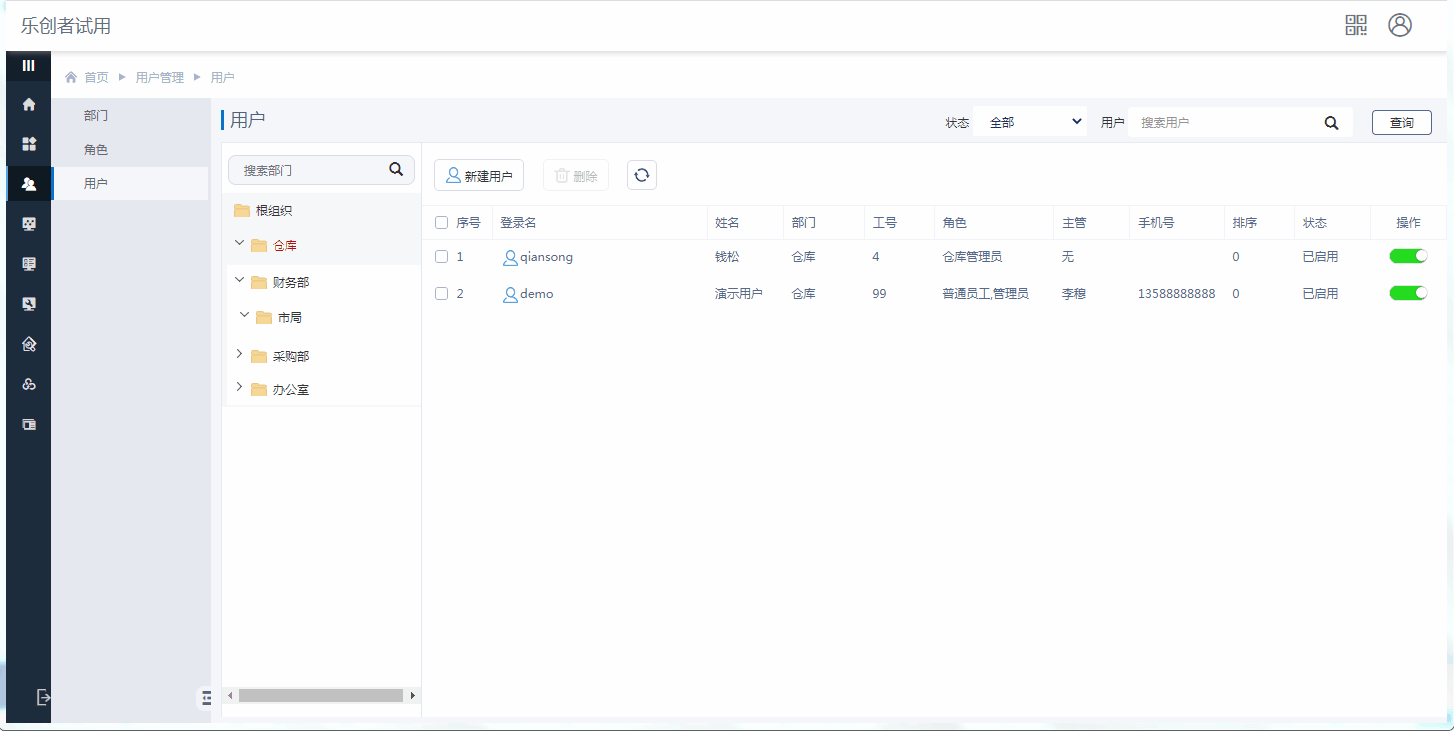Click the QR code icon in header

[1355, 25]
